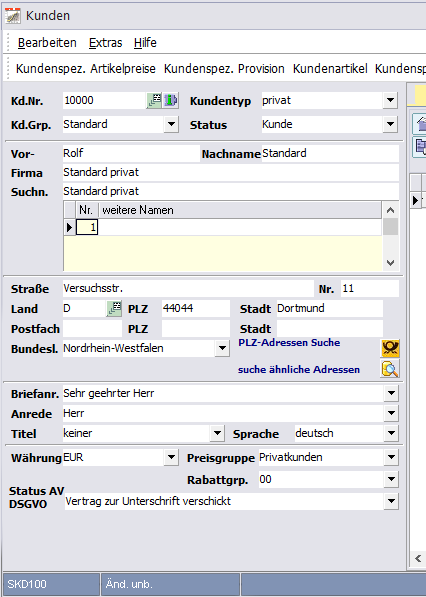Open the Extras menu
Screen dimensions: 426x597
pyautogui.click(x=105, y=43)
